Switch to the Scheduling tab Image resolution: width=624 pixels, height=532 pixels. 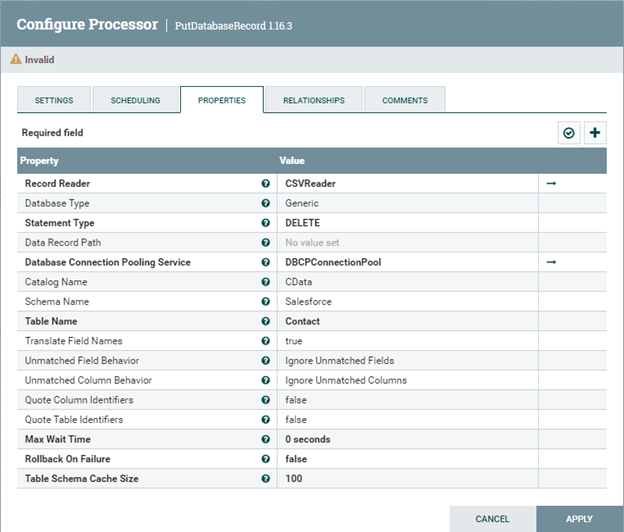135,101
